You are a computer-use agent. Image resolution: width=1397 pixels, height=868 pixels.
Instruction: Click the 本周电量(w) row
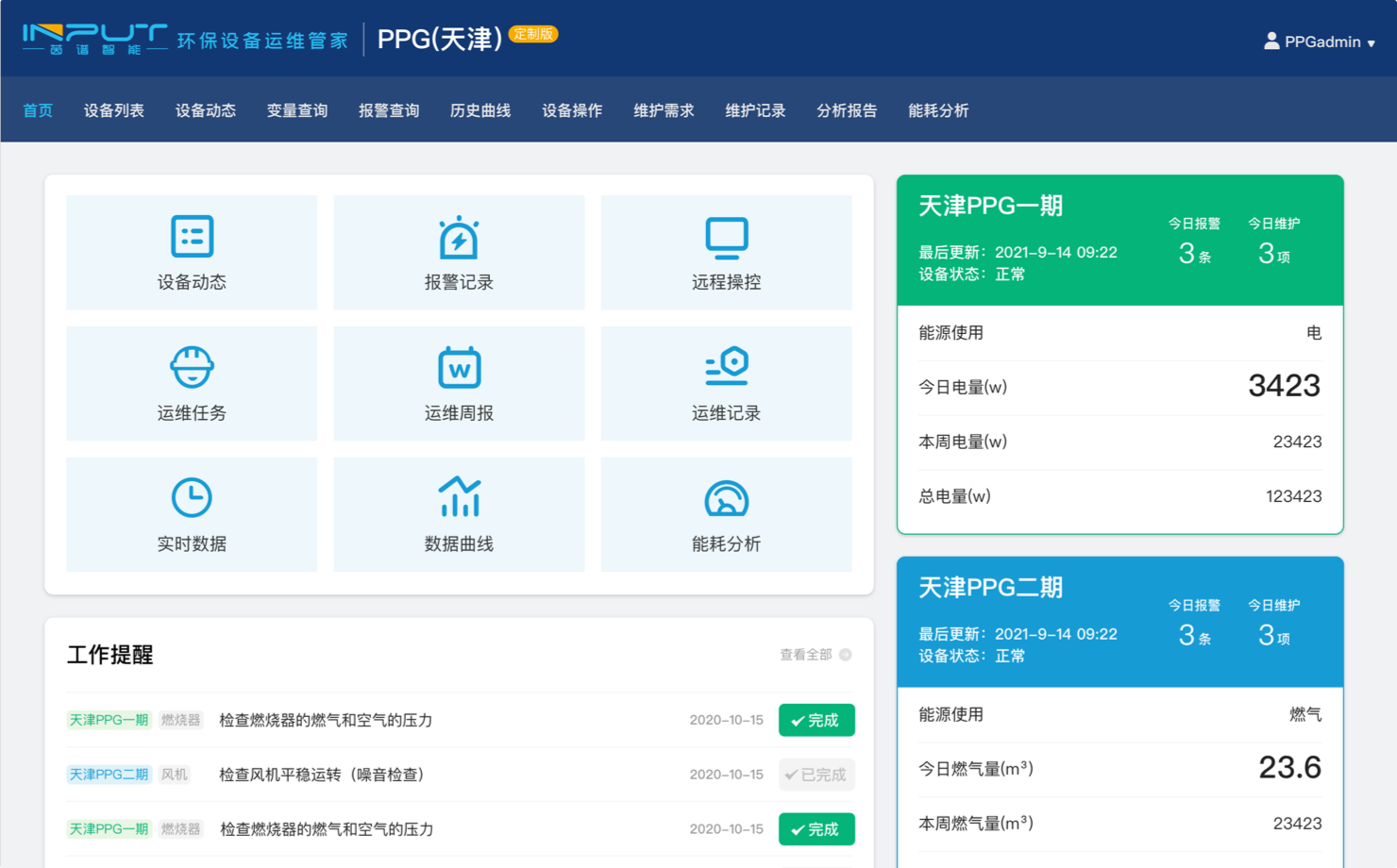click(1119, 442)
